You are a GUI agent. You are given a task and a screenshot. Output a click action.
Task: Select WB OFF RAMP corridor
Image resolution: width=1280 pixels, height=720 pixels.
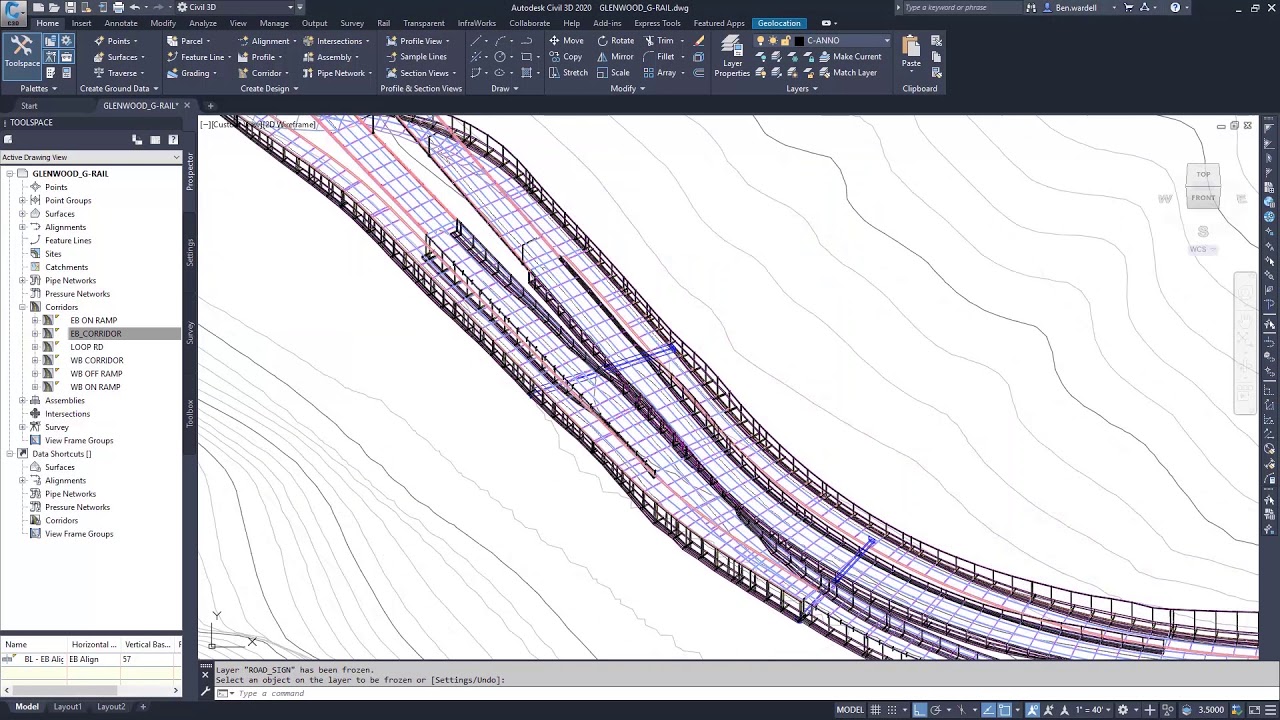(96, 374)
